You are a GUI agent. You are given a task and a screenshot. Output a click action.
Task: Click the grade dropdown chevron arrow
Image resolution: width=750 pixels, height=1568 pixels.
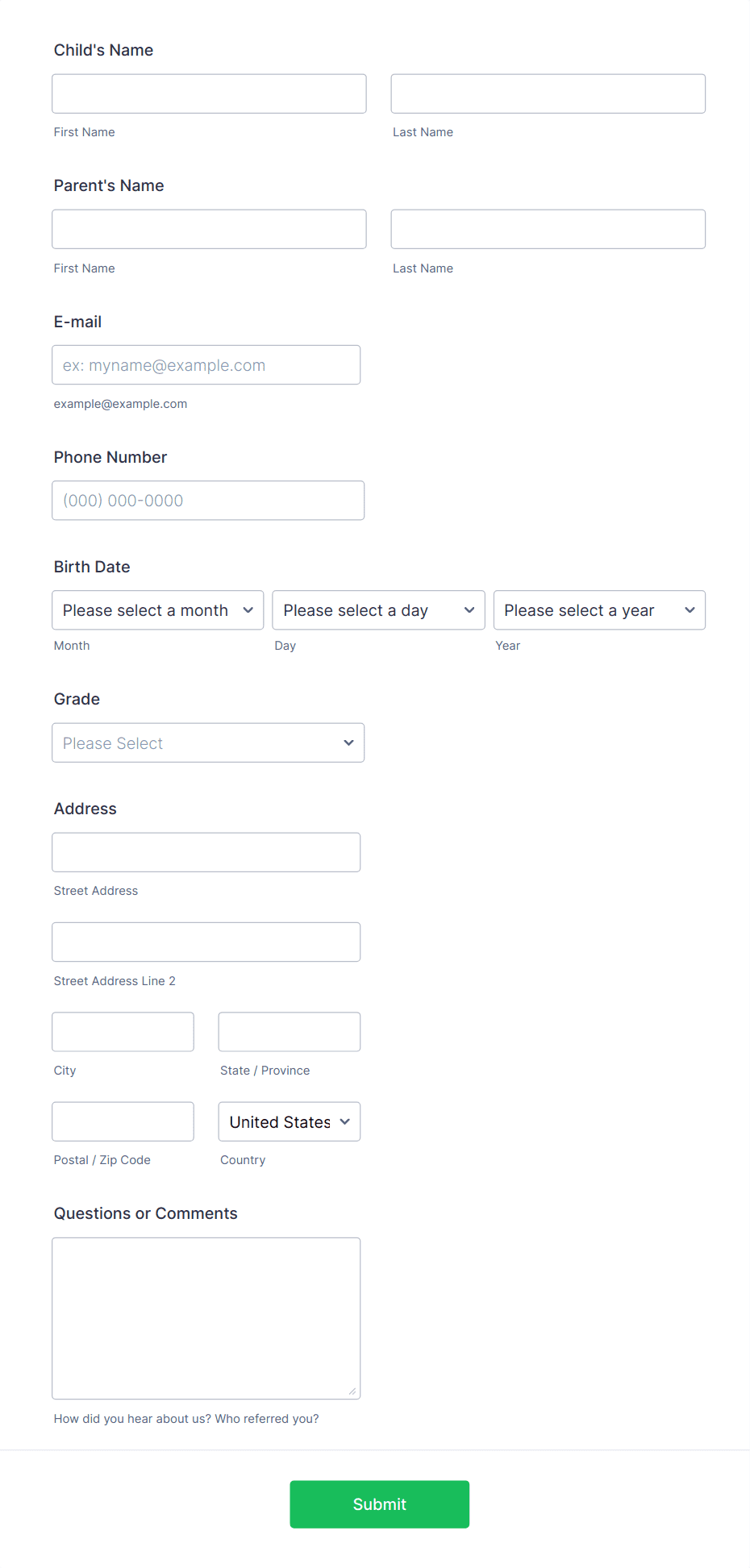(348, 742)
